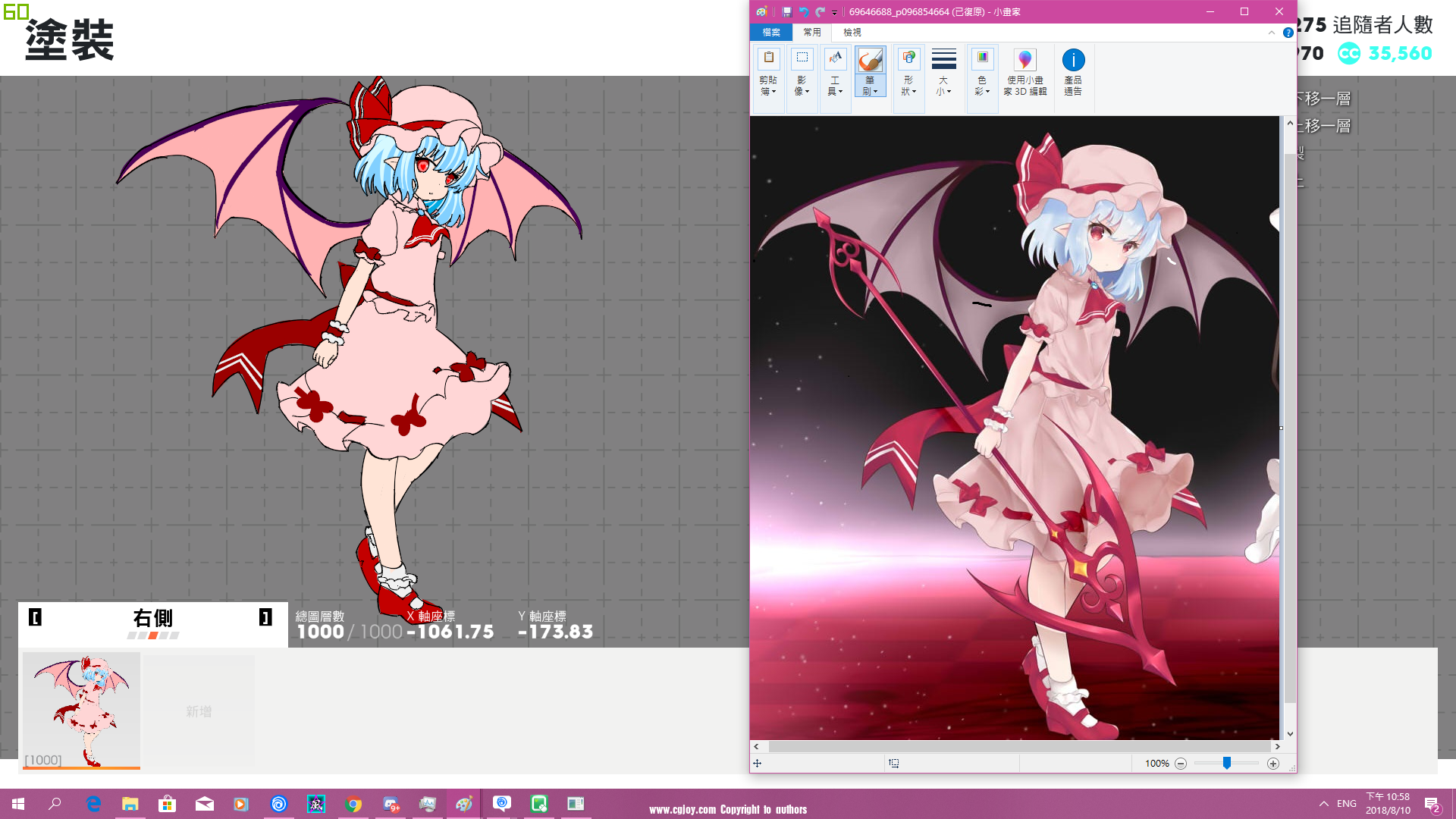Click the Undo arrow in Paint's quick access toolbar
The height and width of the screenshot is (819, 1456).
(x=804, y=11)
